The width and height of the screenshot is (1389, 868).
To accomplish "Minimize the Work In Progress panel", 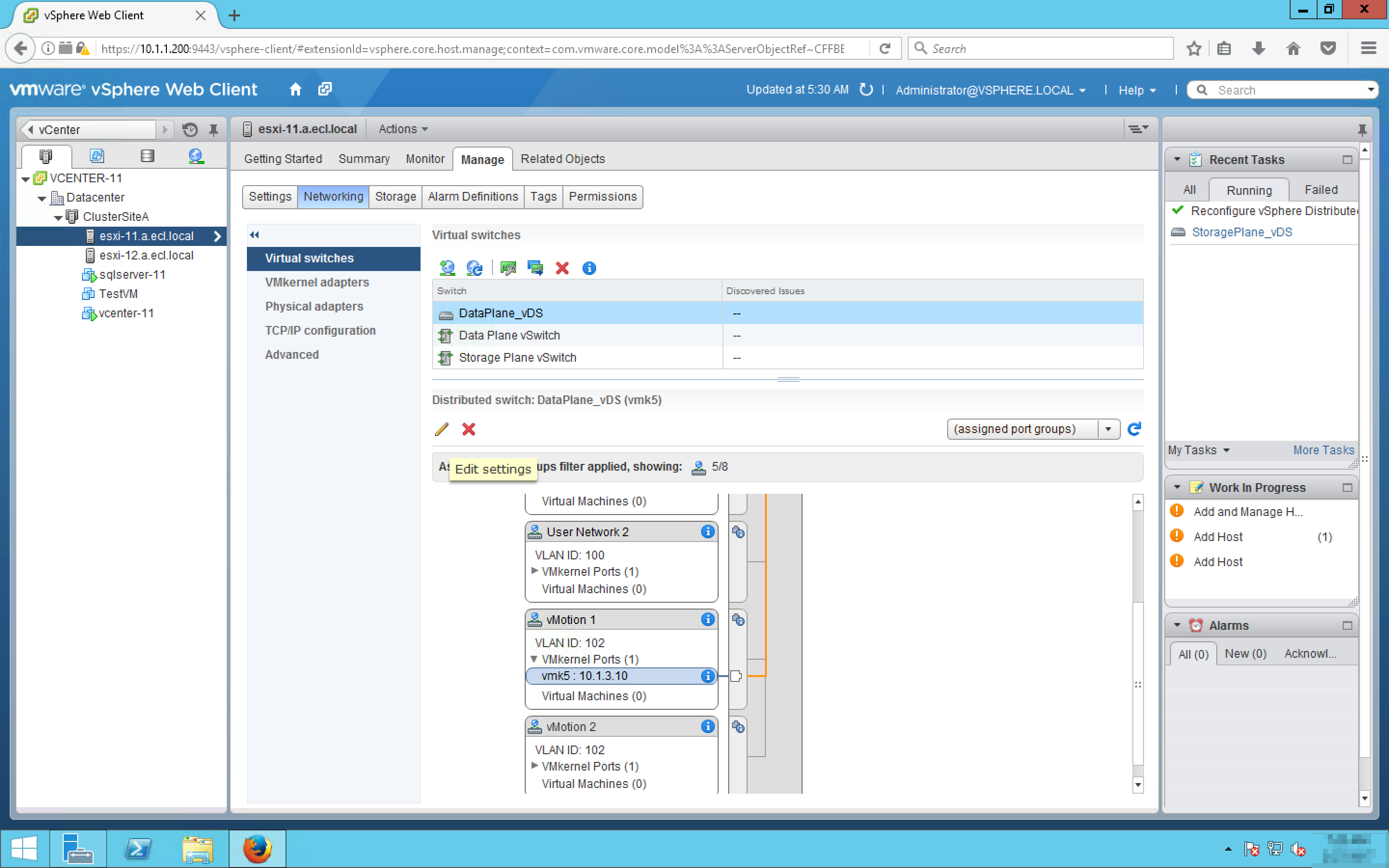I will (1347, 488).
